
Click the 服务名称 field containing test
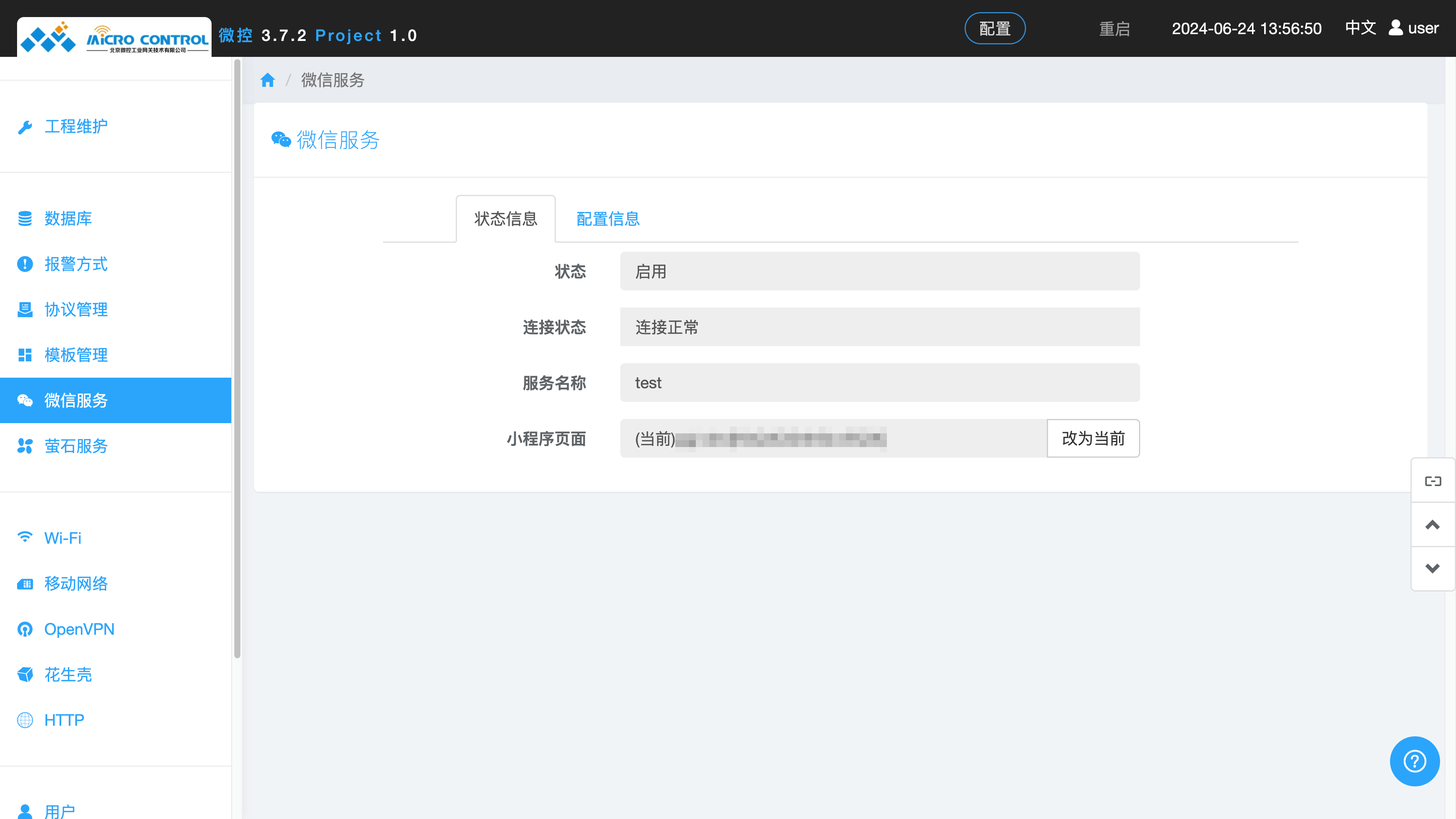[x=879, y=383]
